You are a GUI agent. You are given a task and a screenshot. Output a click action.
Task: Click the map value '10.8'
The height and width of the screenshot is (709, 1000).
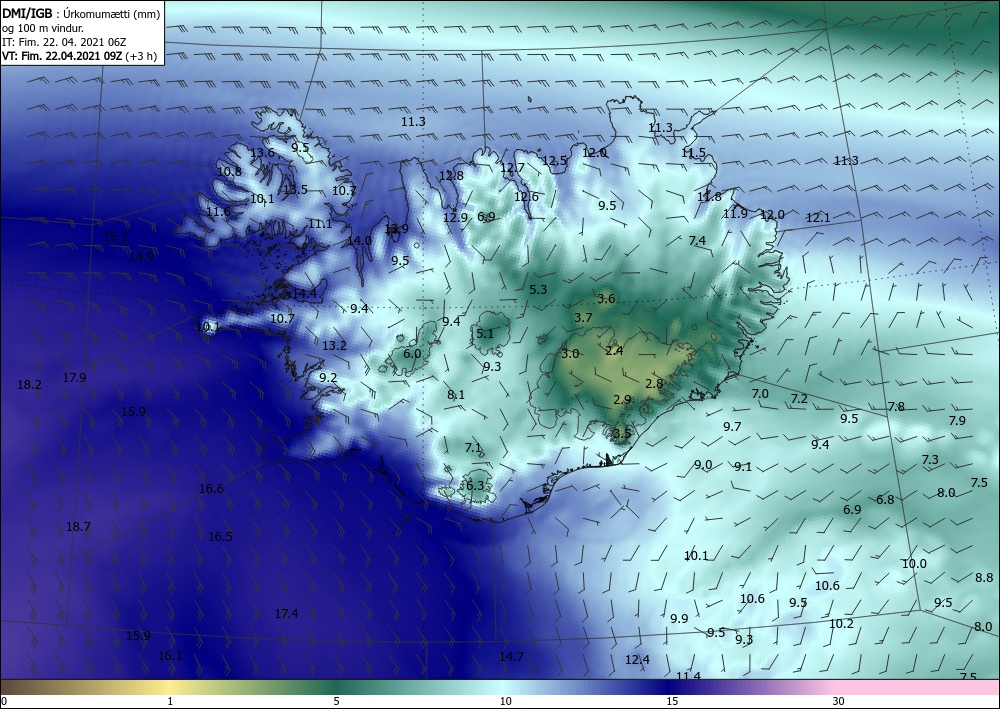[x=230, y=171]
